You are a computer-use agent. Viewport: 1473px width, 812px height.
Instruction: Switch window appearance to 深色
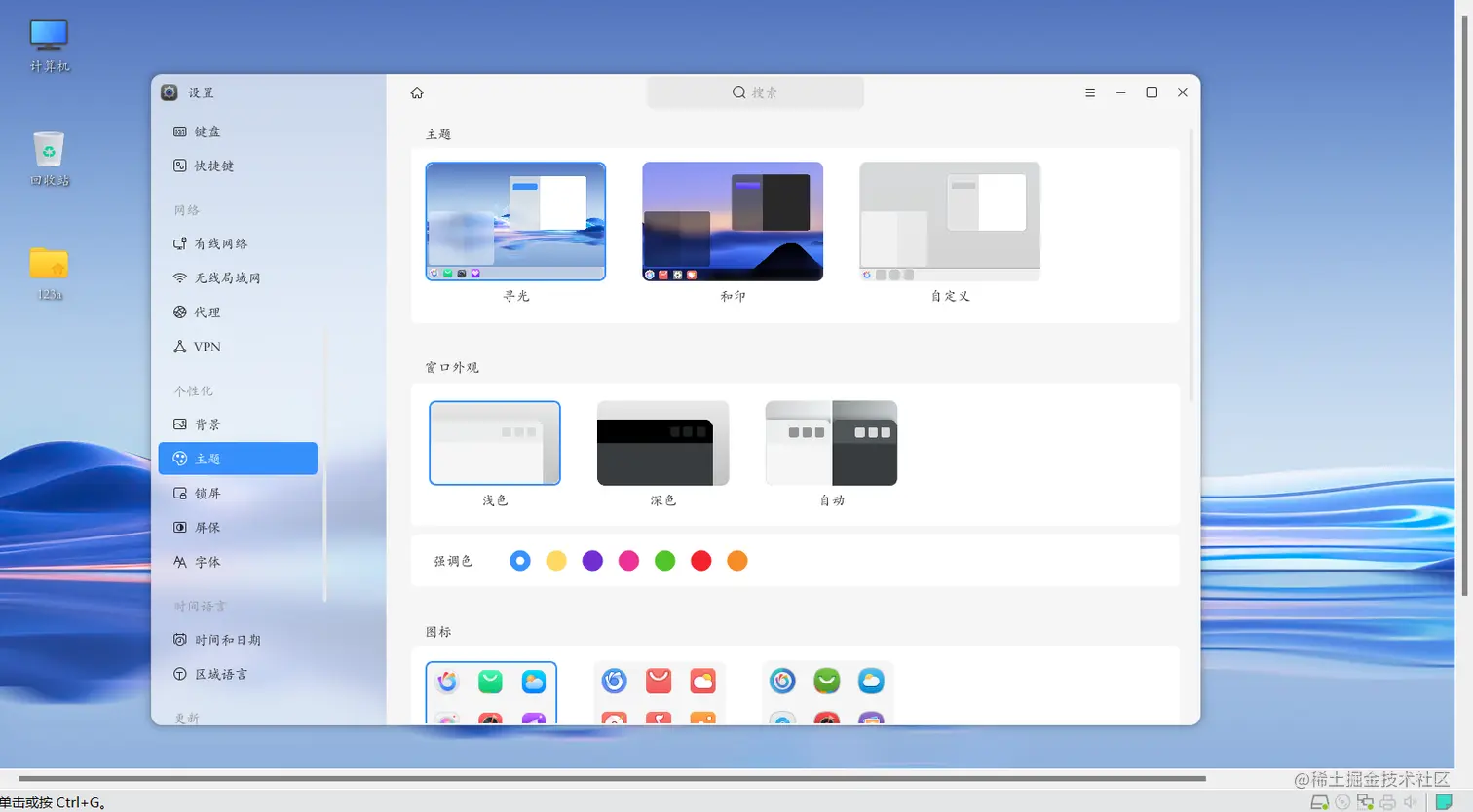662,443
